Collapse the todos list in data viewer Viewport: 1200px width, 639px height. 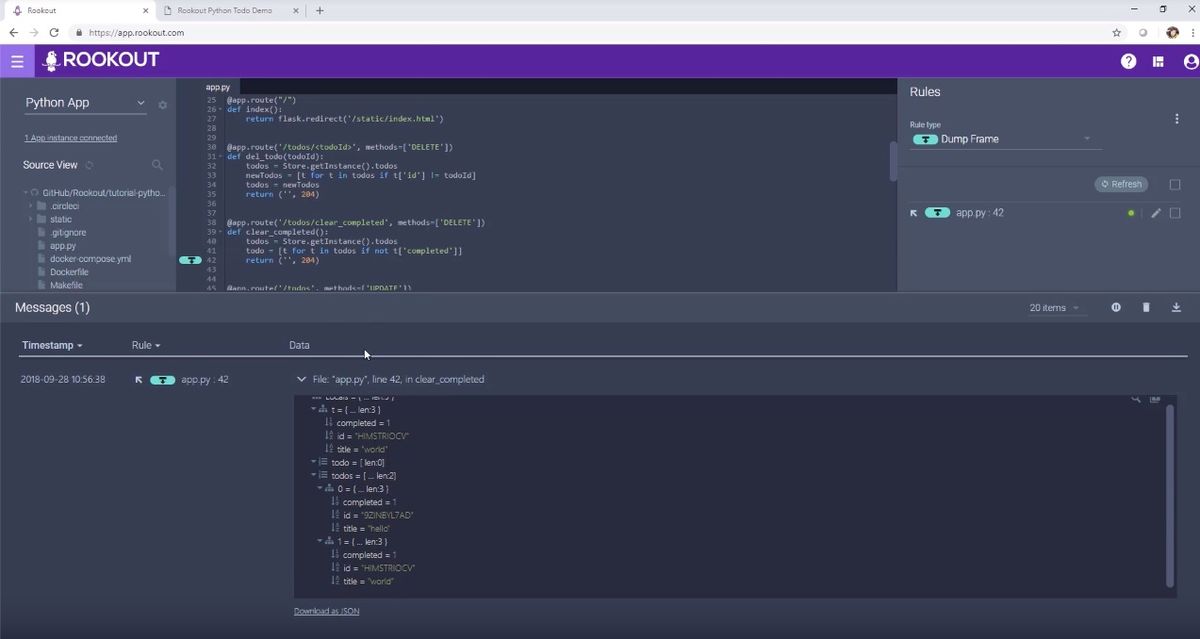click(313, 475)
